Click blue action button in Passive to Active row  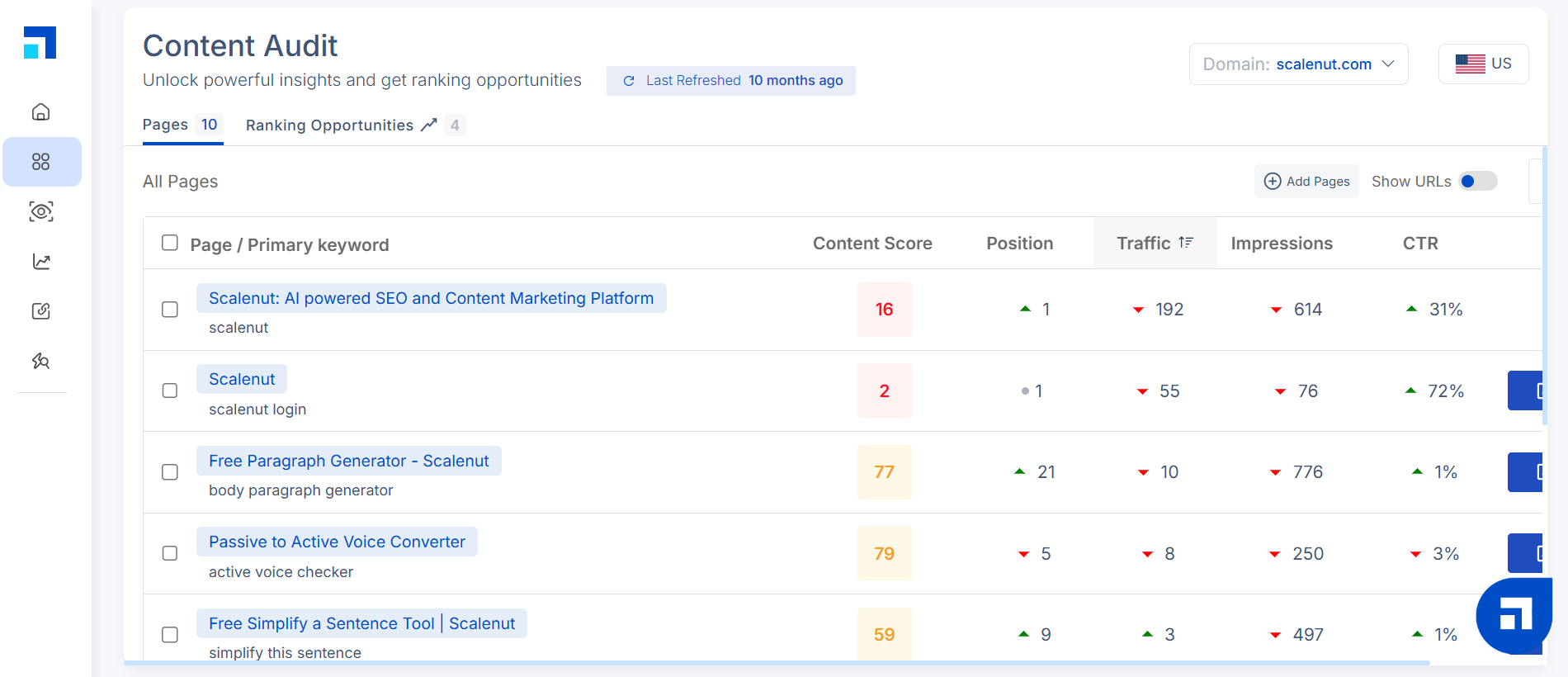tap(1525, 553)
